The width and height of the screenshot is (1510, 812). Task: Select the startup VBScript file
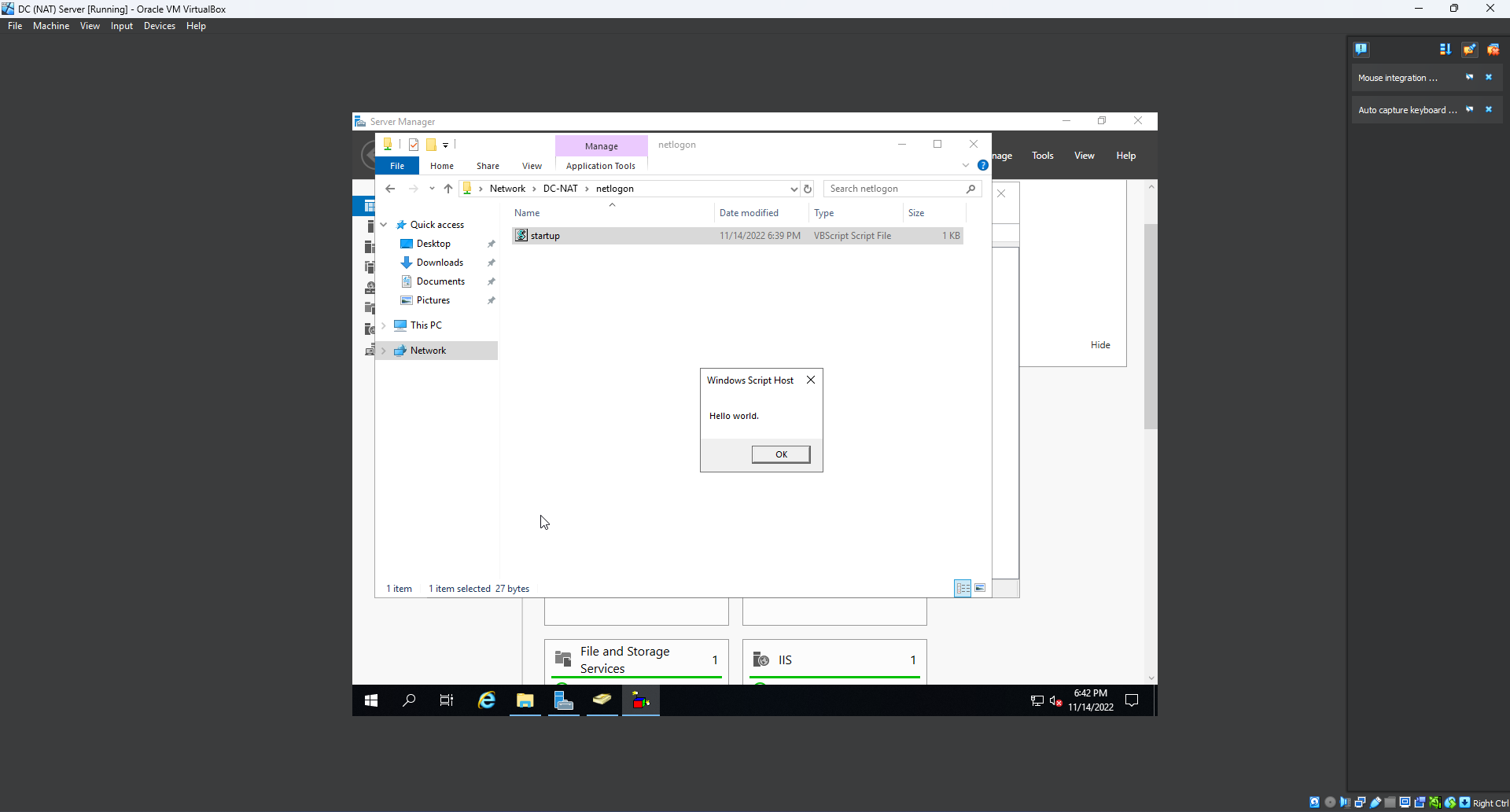(x=738, y=236)
